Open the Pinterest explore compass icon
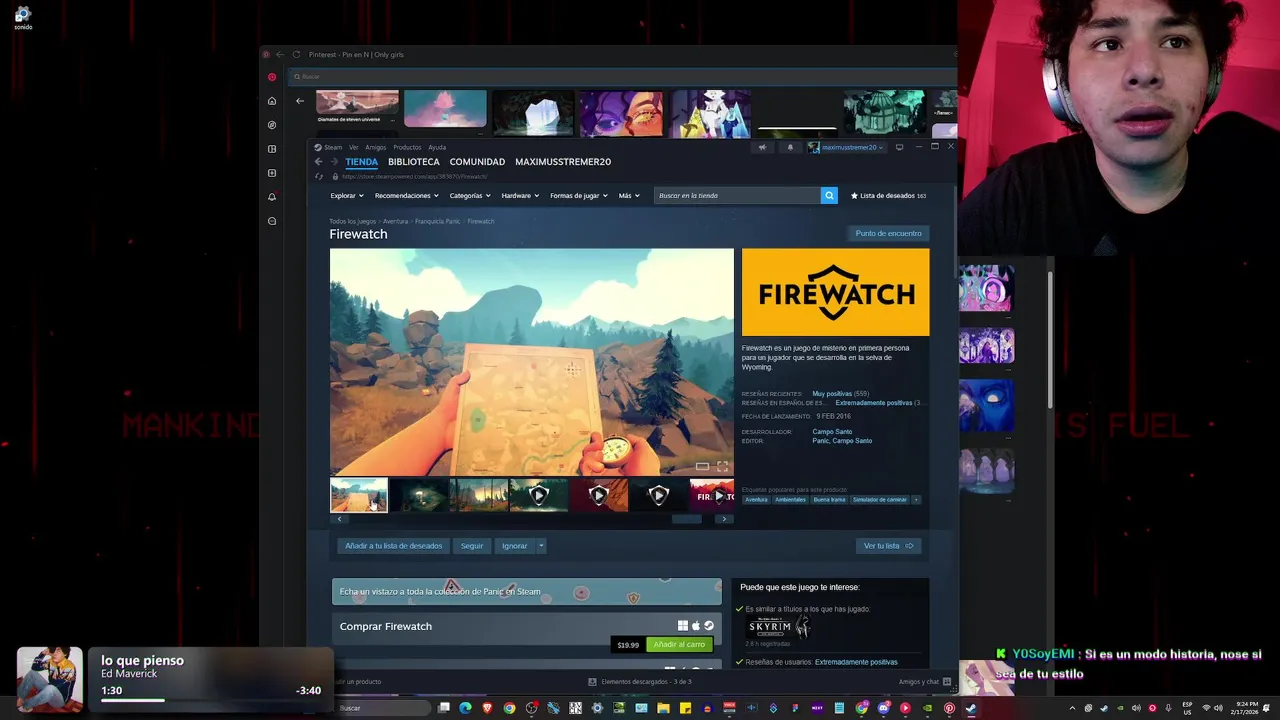The width and height of the screenshot is (1280, 720). [x=272, y=125]
